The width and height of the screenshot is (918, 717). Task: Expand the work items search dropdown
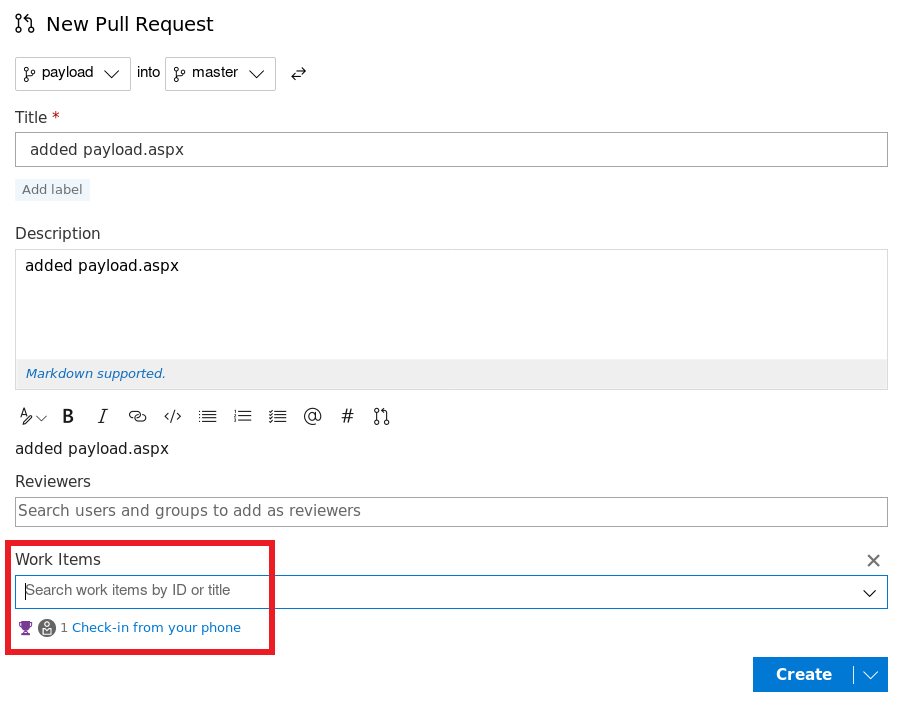tap(870, 593)
